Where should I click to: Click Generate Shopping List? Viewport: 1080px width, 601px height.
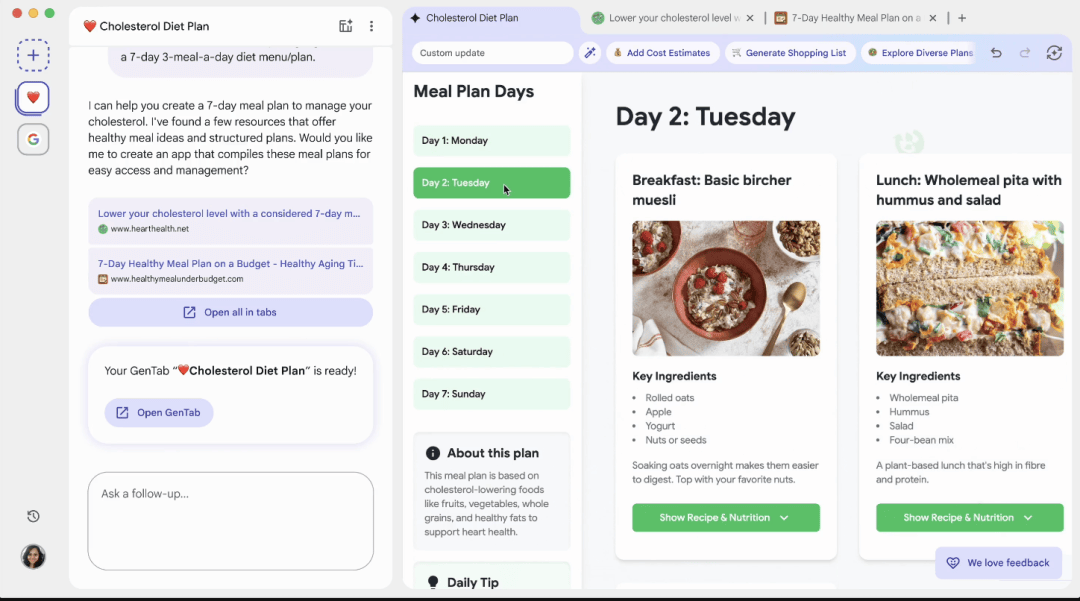click(787, 53)
